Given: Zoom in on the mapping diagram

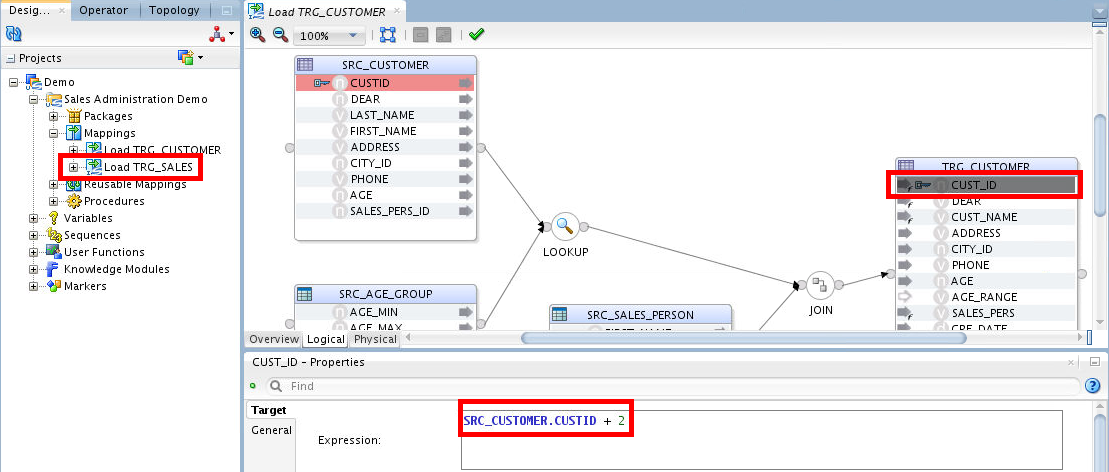Looking at the screenshot, I should click(257, 34).
